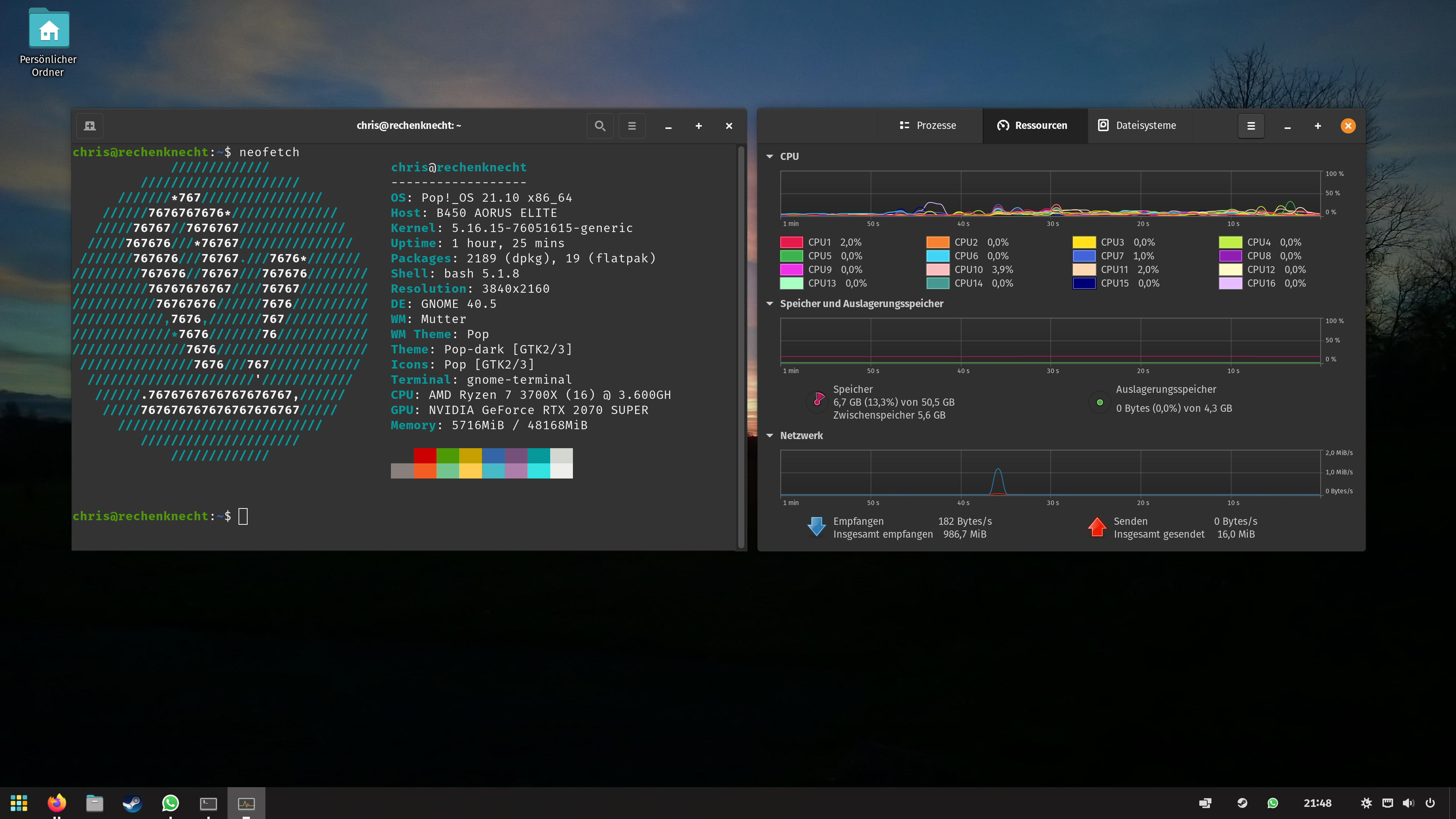Click the Speicher memory color indicator

coord(817,402)
